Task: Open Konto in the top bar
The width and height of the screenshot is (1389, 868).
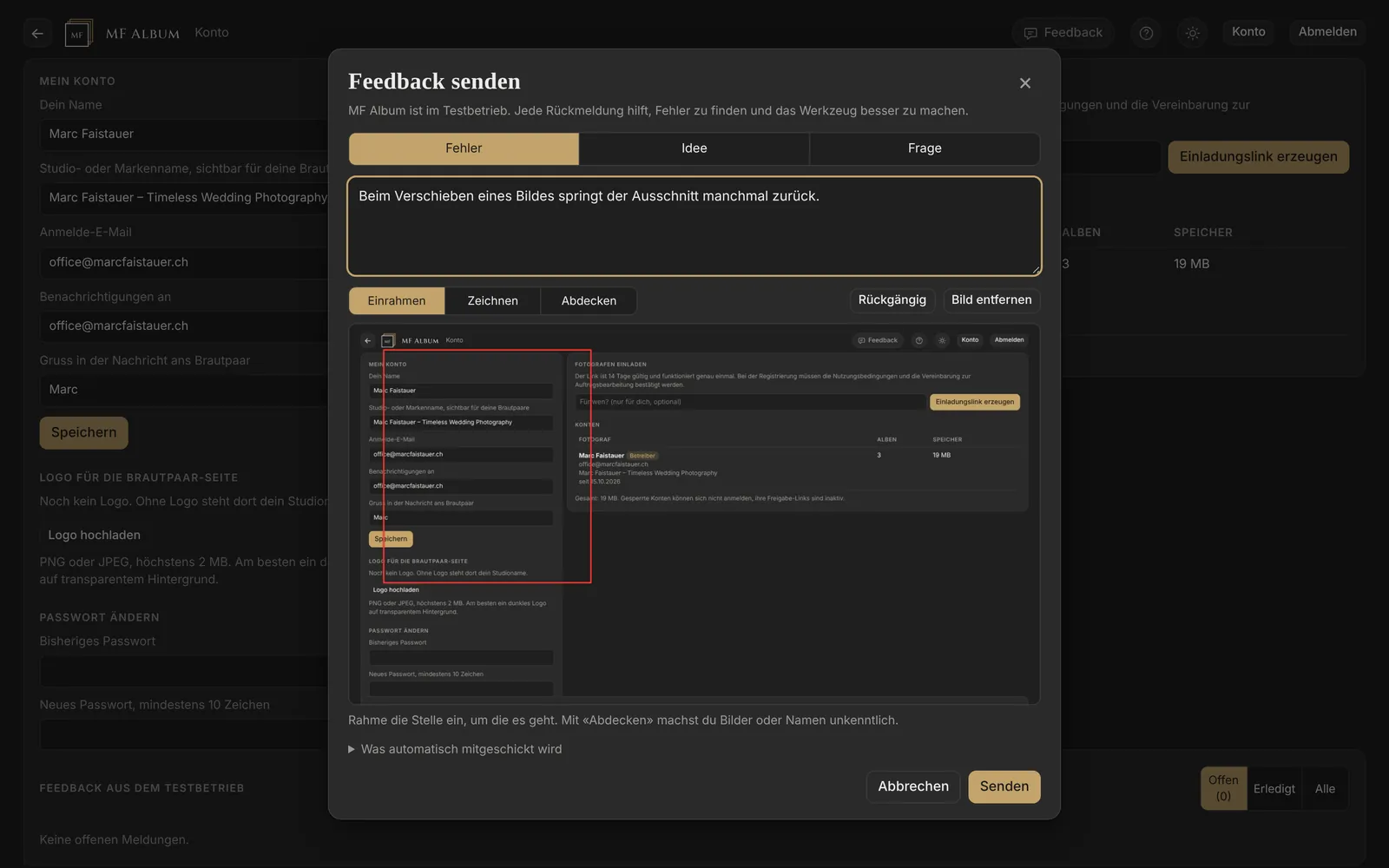Action: point(1248,32)
